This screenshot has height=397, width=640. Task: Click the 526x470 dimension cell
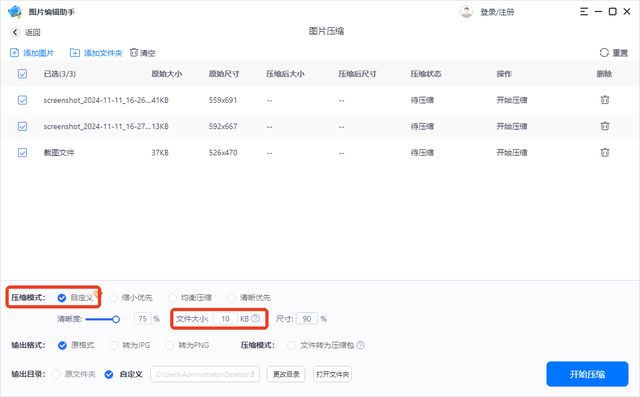(223, 153)
